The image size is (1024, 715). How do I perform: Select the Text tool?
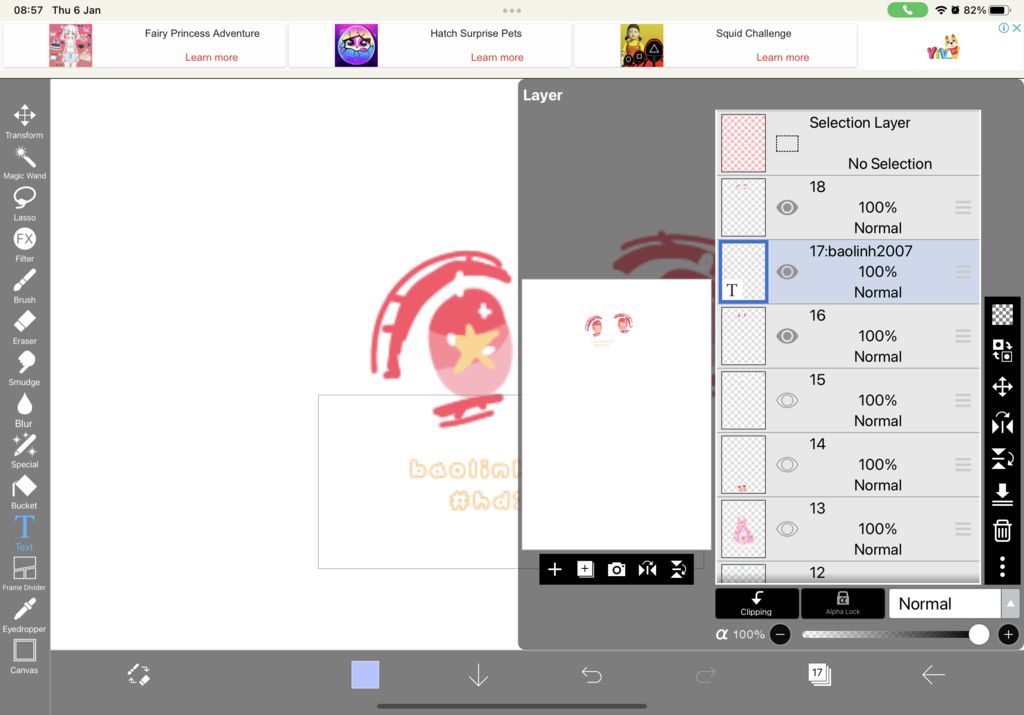[24, 532]
